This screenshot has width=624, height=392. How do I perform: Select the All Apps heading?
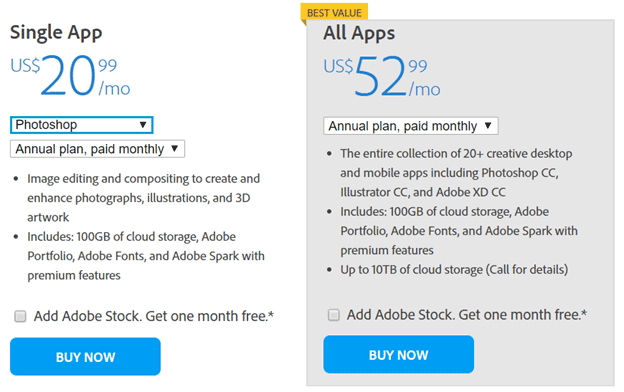(x=359, y=33)
